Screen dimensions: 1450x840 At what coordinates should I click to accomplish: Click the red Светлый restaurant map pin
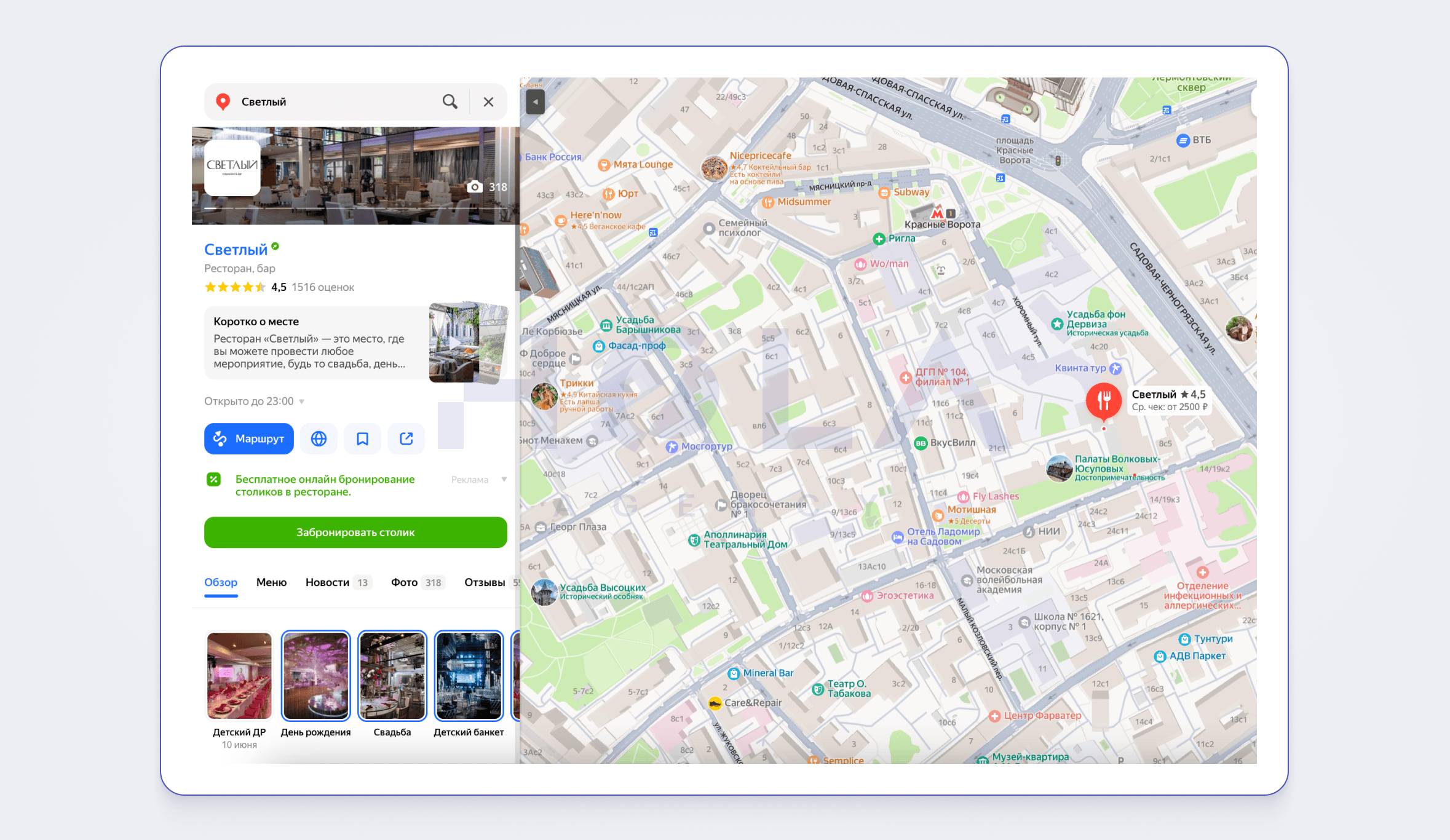point(1104,400)
